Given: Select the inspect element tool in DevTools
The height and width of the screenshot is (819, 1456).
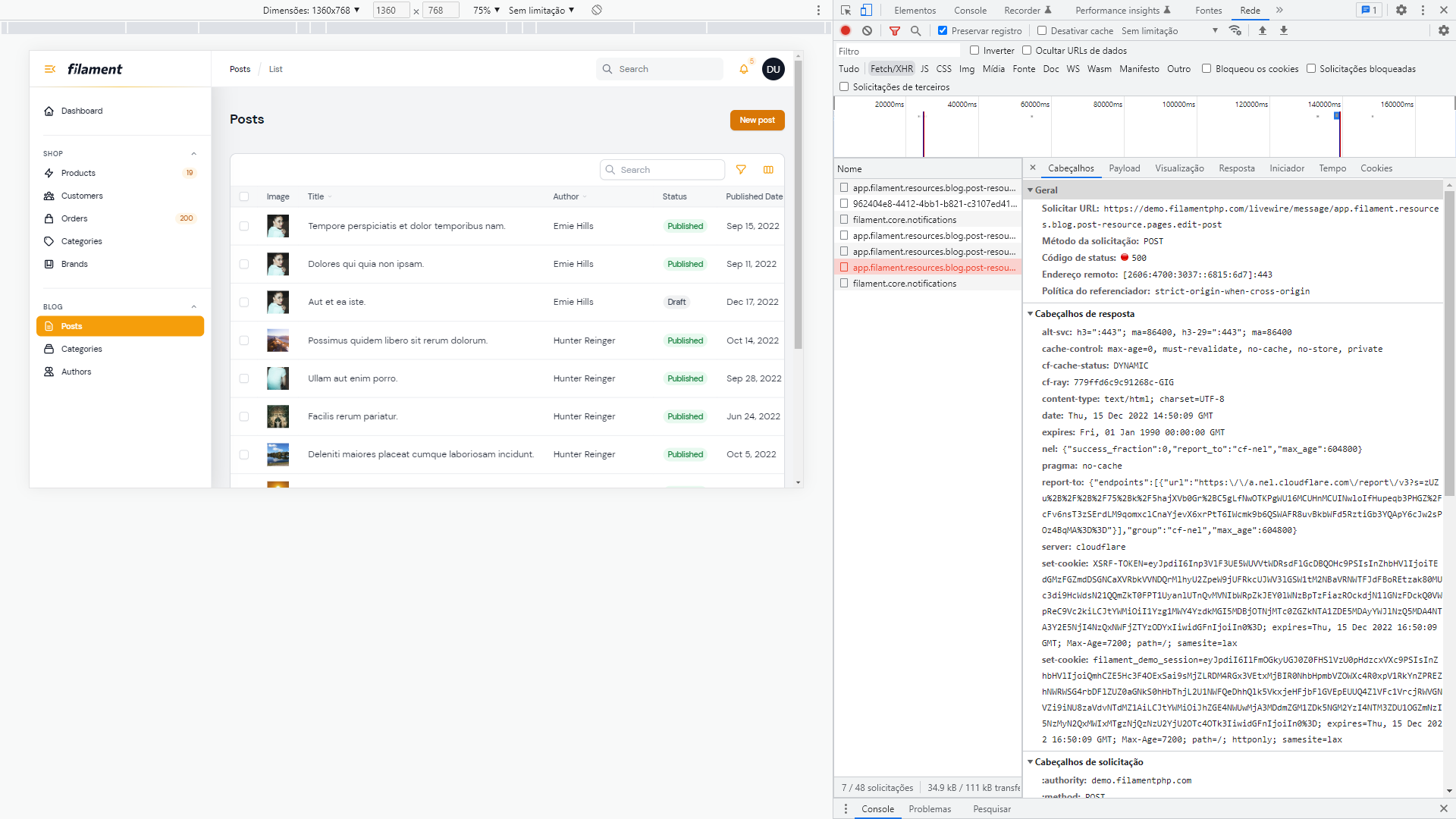Looking at the screenshot, I should click(x=846, y=10).
